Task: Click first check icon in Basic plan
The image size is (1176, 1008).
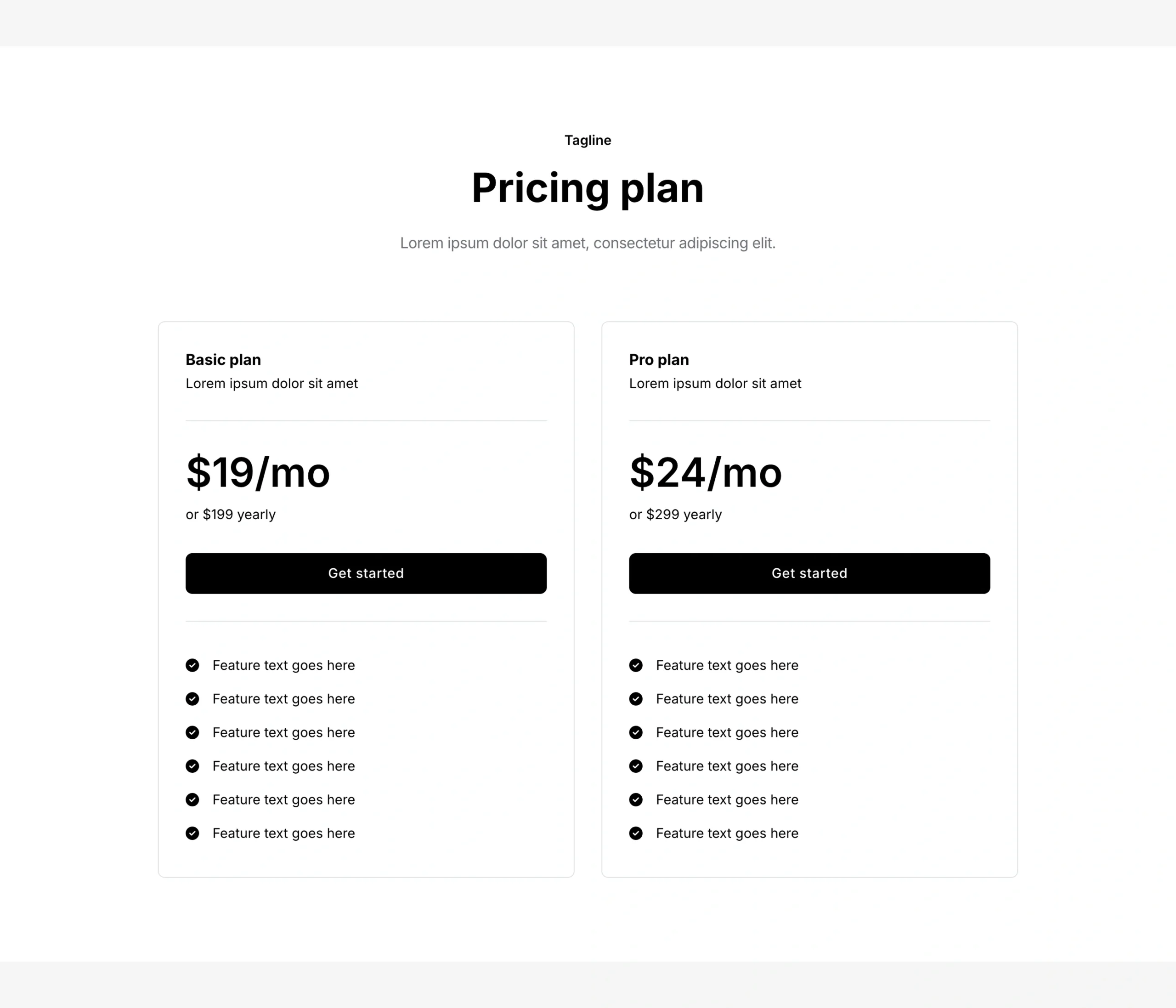Action: [192, 665]
